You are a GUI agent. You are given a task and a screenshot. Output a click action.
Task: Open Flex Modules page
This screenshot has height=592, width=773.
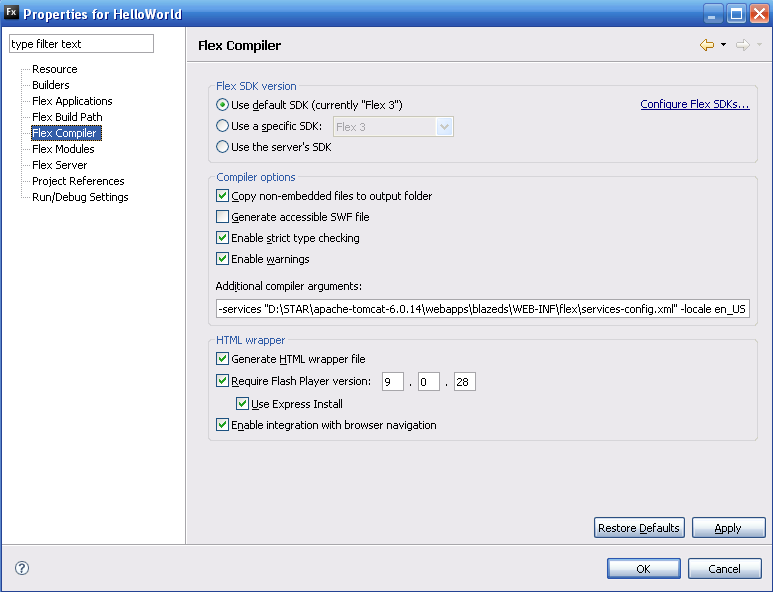[x=63, y=149]
